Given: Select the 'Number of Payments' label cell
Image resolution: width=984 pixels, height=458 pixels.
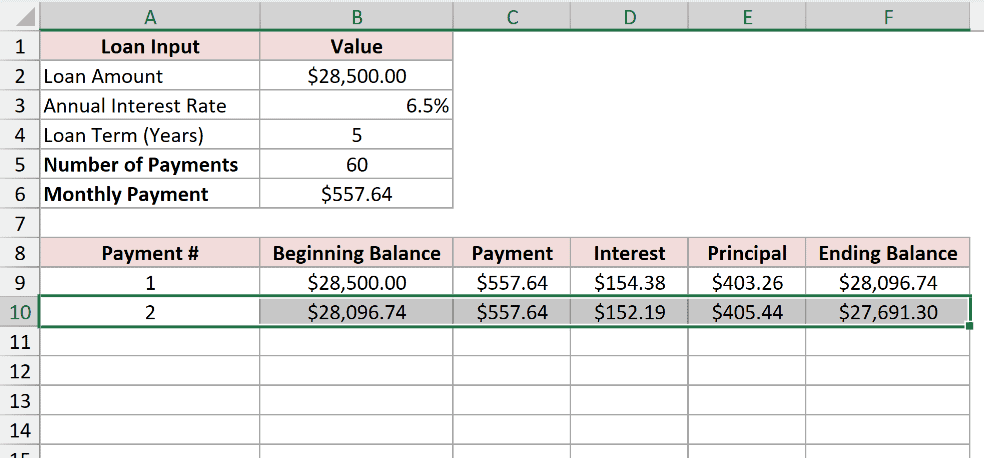Looking at the screenshot, I should [150, 164].
